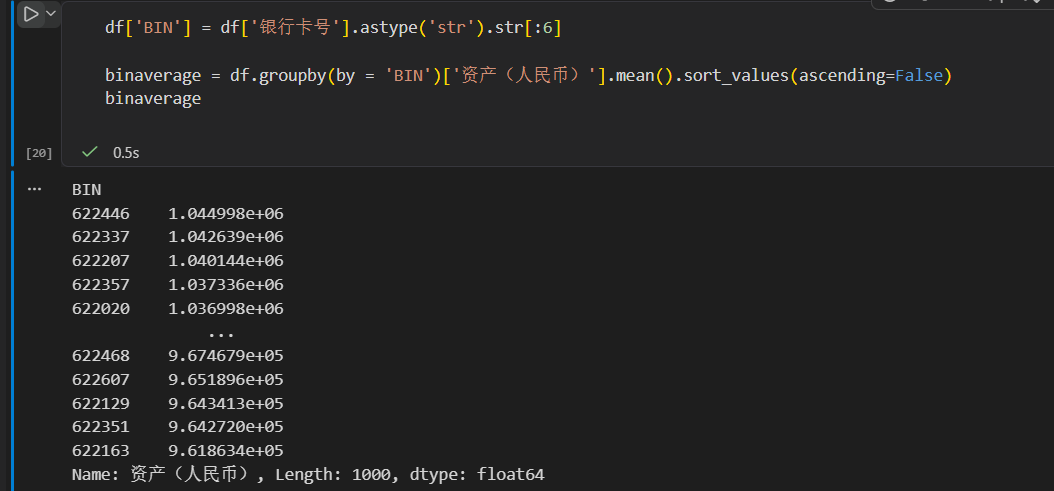This screenshot has width=1054, height=491.
Task: Select BIN value 622020 in output
Action: click(x=101, y=309)
